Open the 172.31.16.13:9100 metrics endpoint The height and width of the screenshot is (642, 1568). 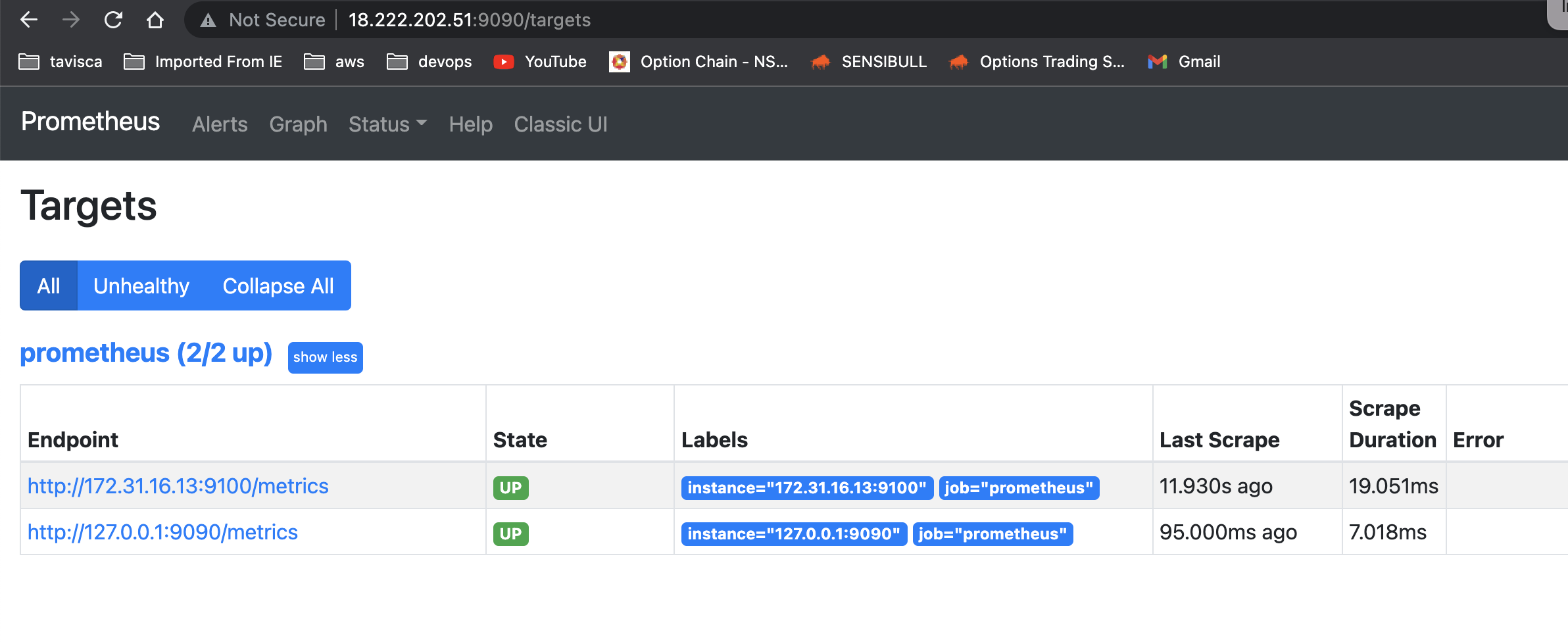coord(178,486)
